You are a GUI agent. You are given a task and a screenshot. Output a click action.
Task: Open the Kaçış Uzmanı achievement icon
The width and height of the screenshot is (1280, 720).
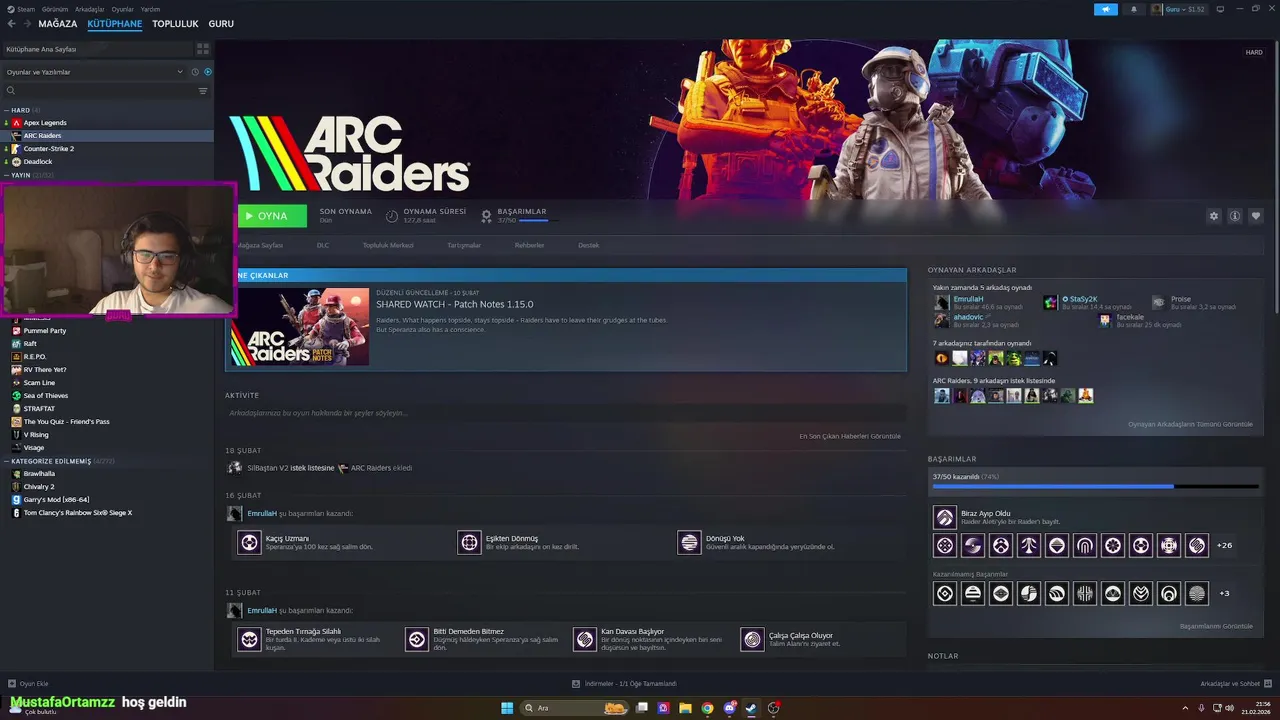click(249, 542)
